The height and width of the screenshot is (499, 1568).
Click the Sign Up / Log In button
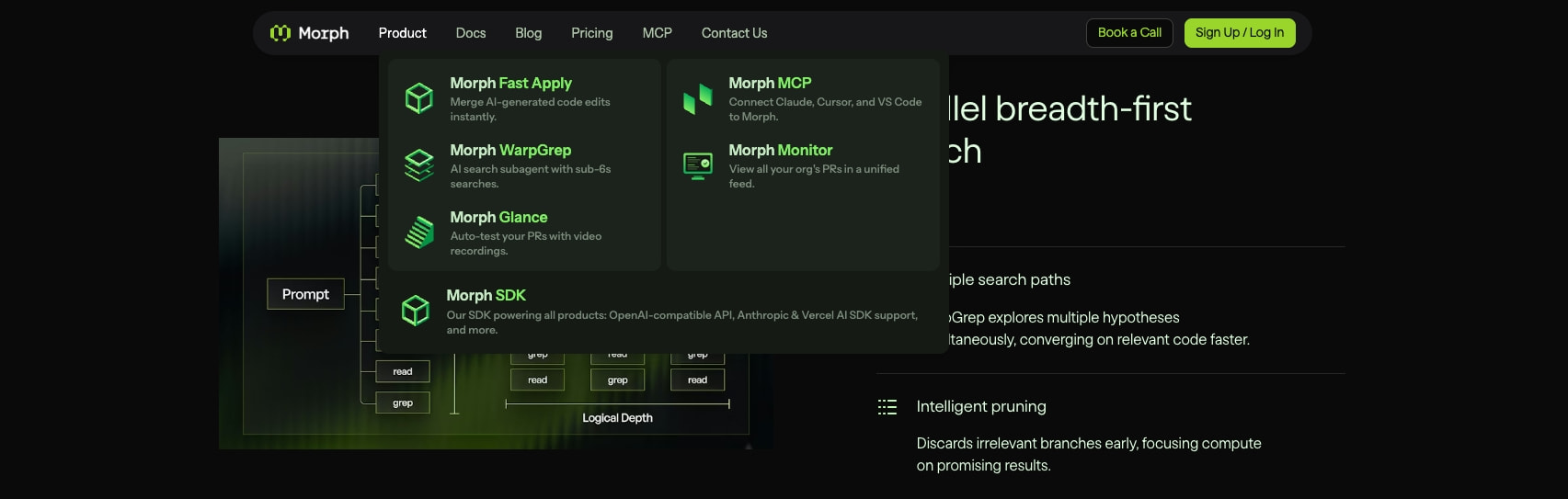[x=1240, y=33]
